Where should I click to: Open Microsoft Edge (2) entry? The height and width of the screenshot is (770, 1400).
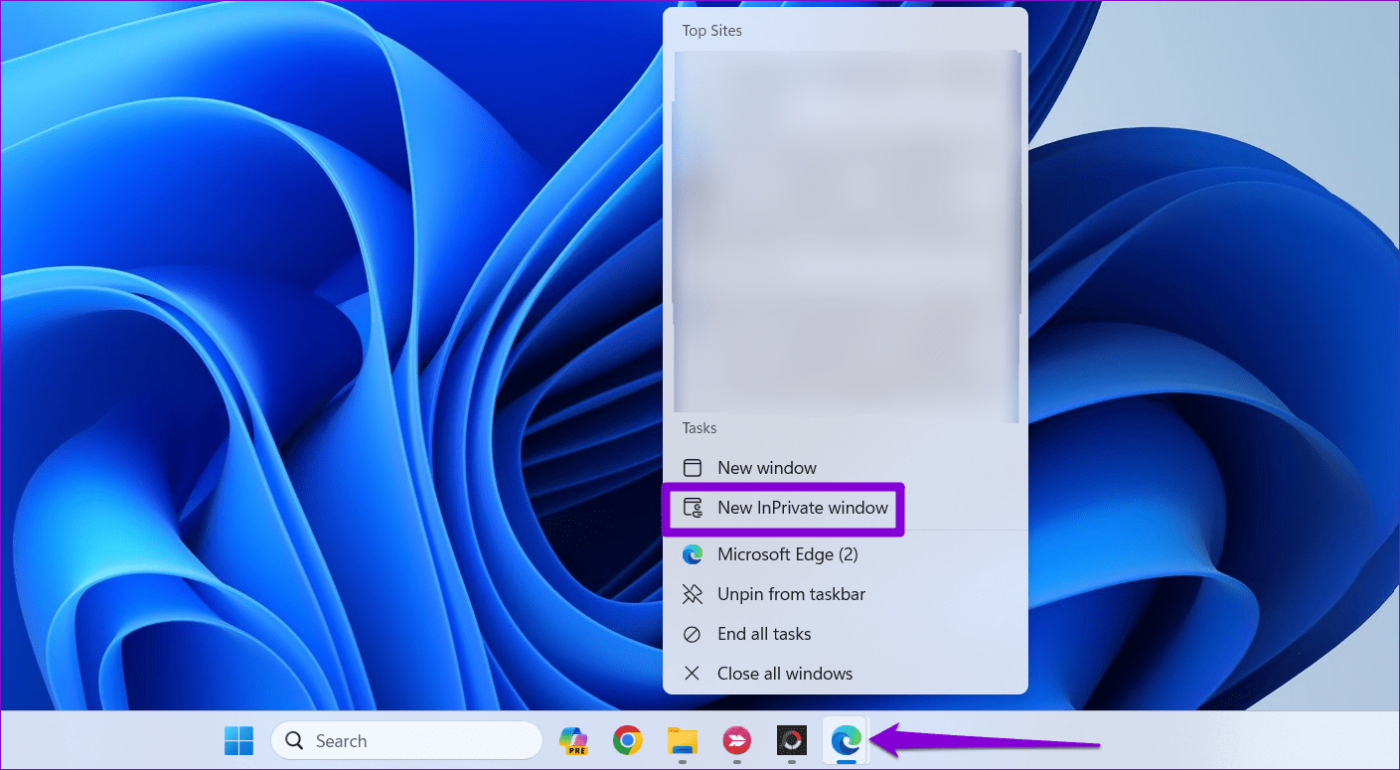[845, 554]
